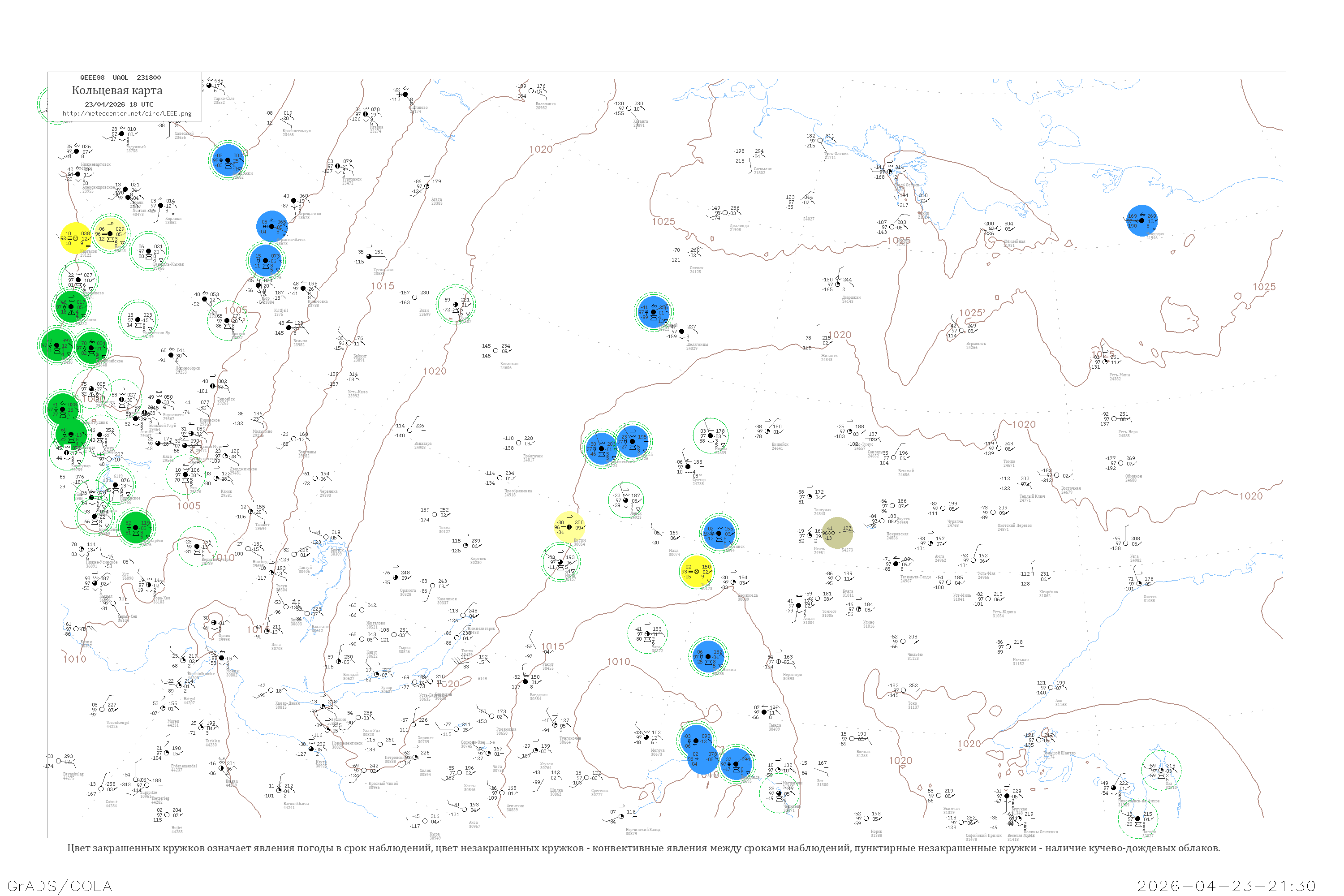
Task: Select the blue station circle at Джалинда
Action: pos(736,764)
